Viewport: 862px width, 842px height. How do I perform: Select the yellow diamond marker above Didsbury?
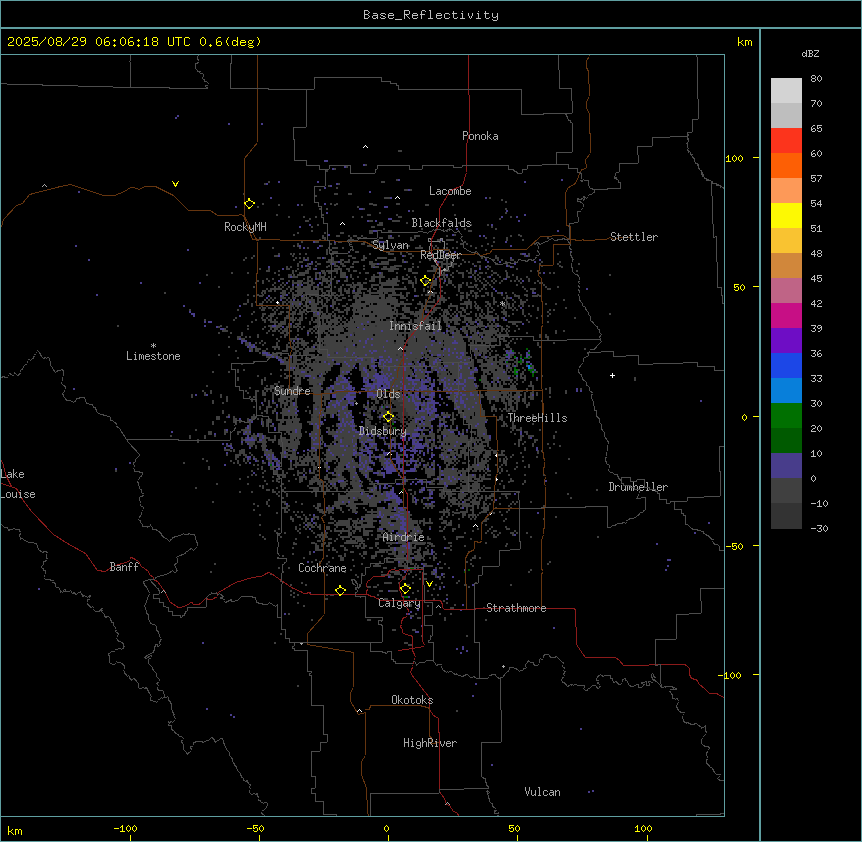tap(389, 417)
